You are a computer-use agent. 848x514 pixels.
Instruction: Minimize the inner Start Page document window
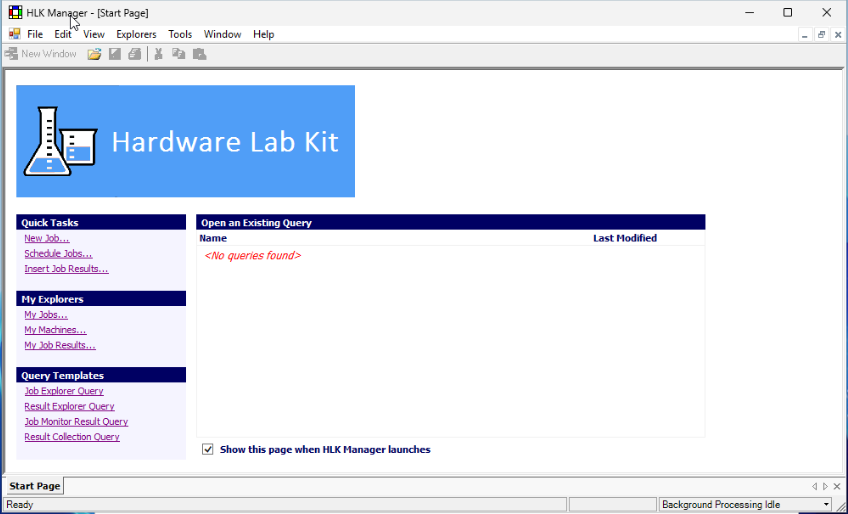[805, 35]
